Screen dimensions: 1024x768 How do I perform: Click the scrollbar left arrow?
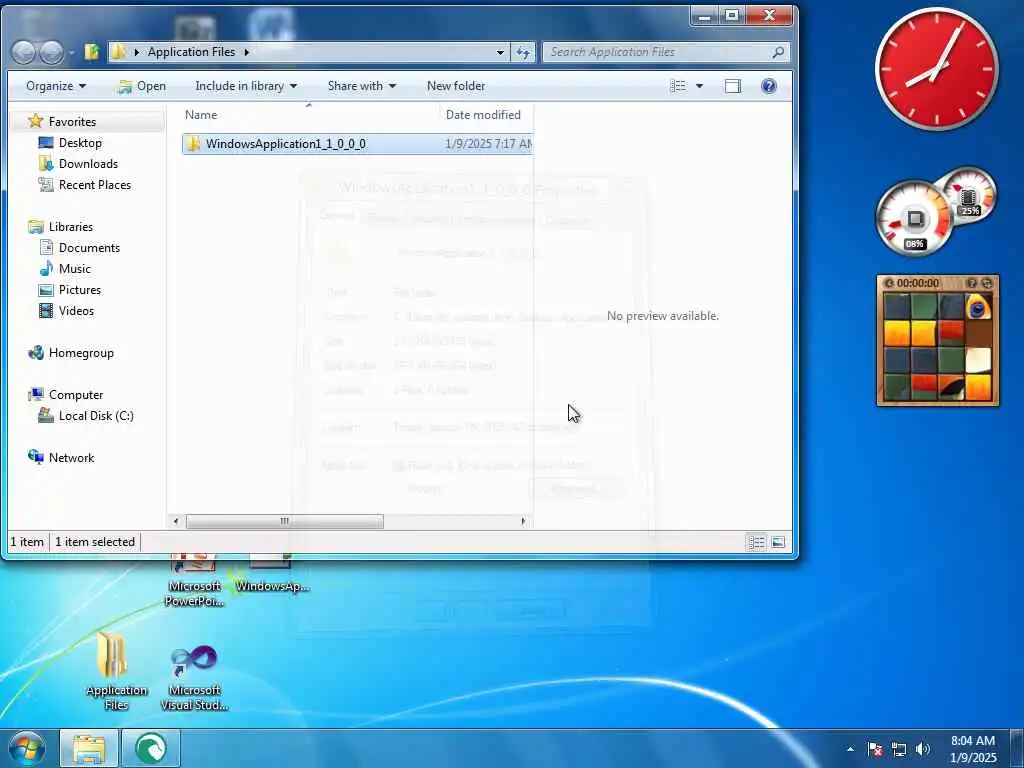pos(175,521)
